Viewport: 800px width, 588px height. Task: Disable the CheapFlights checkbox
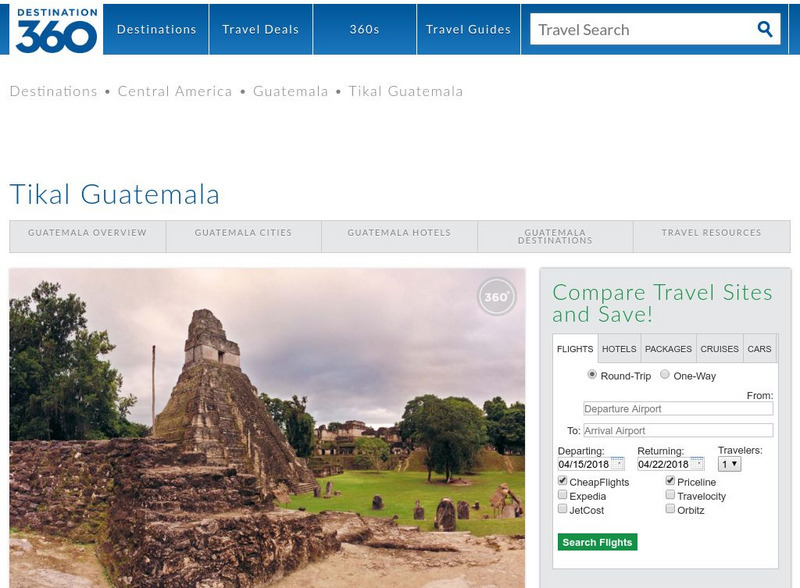562,481
